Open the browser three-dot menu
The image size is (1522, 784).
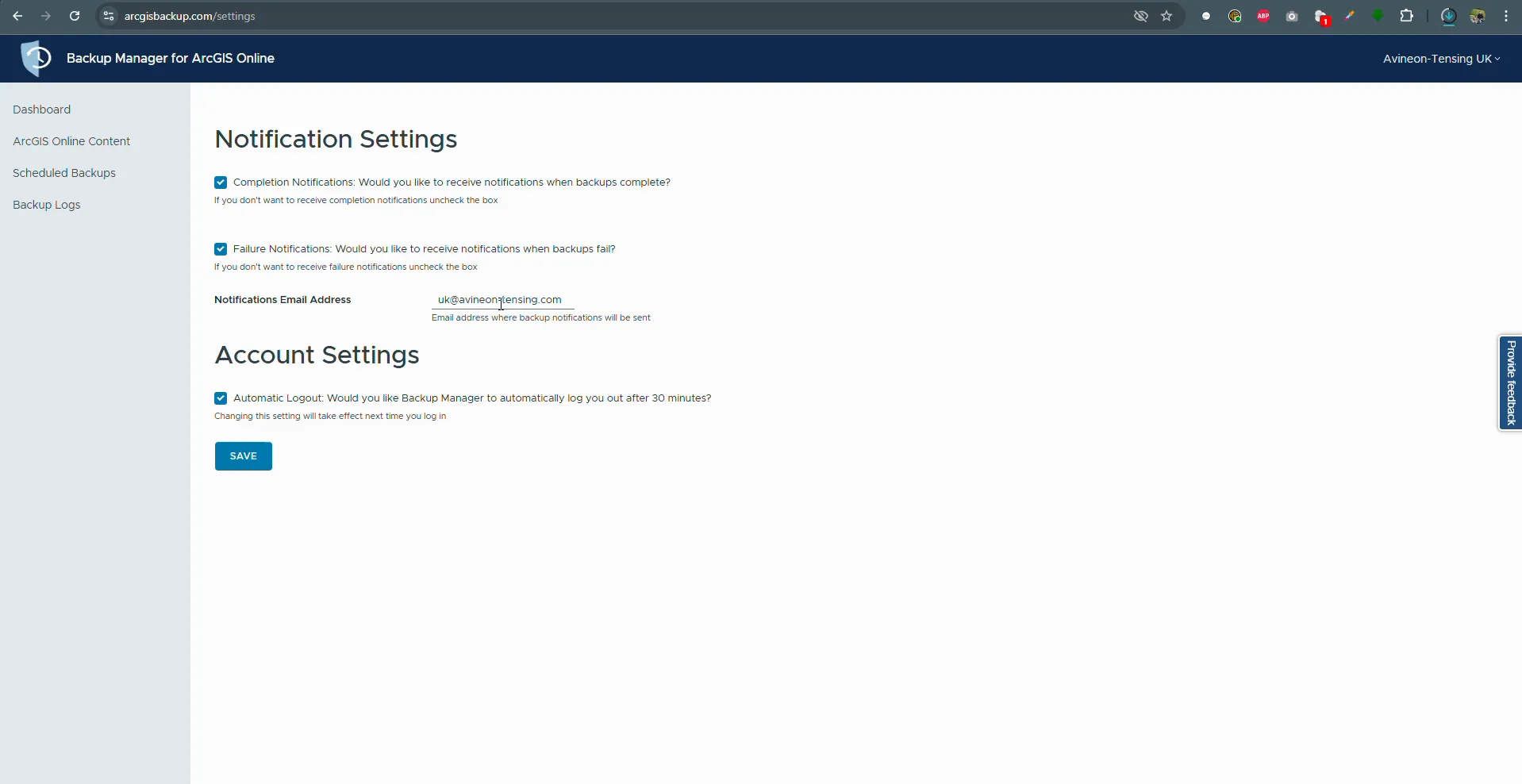point(1506,16)
